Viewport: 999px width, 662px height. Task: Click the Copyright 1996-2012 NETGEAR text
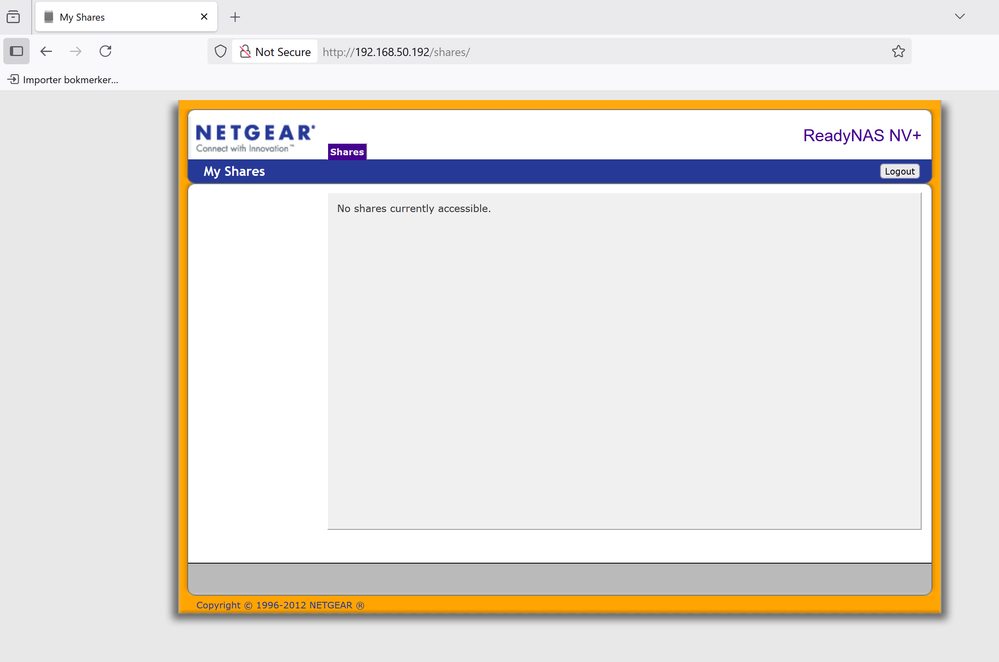(280, 605)
